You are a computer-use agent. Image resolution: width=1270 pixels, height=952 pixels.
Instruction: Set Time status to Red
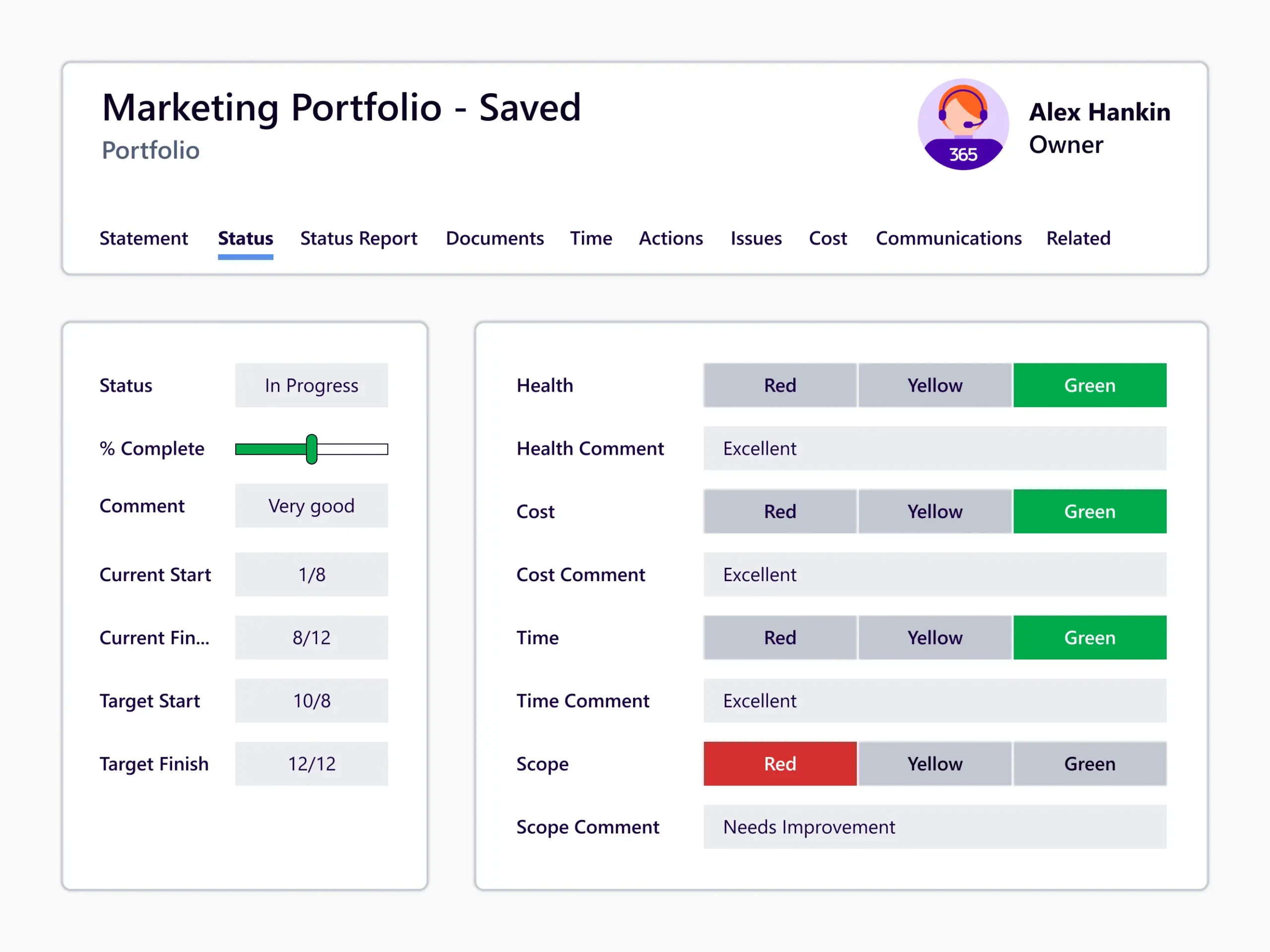pyautogui.click(x=780, y=638)
